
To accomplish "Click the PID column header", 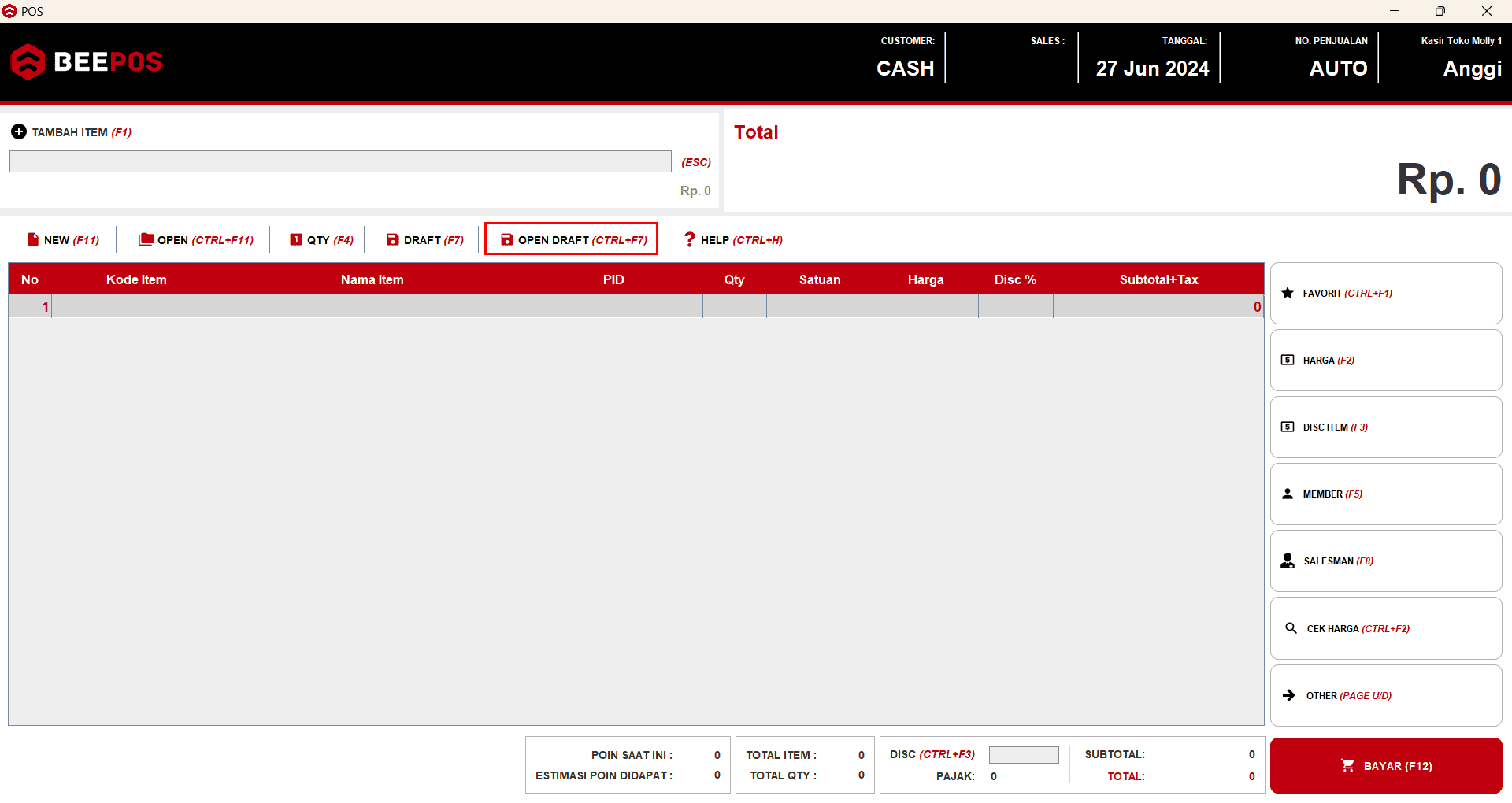I will point(613,279).
